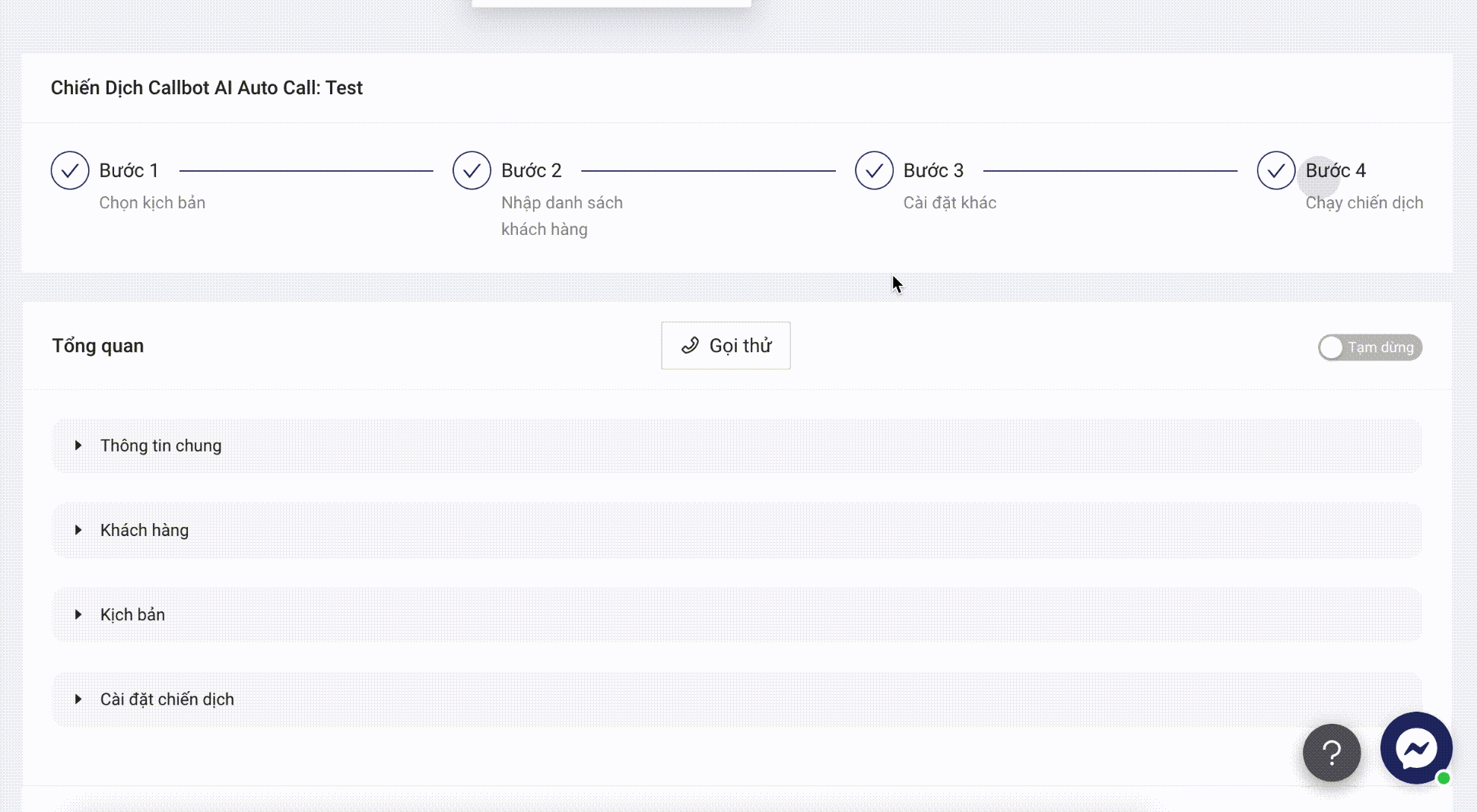Viewport: 1477px width, 812px height.
Task: Click the Tổng quan heading
Action: click(x=97, y=346)
